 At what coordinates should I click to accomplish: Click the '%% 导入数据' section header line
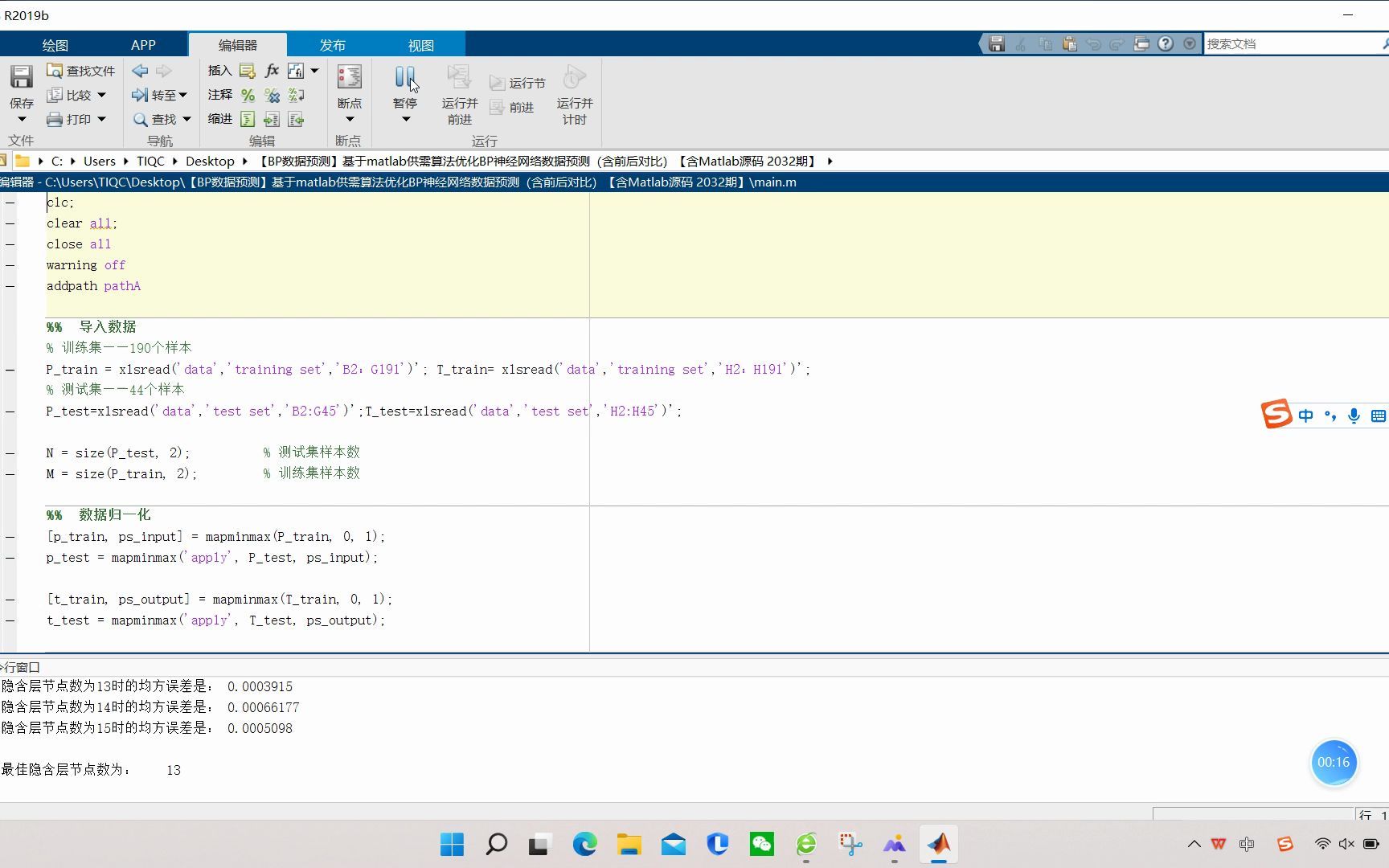click(x=91, y=327)
